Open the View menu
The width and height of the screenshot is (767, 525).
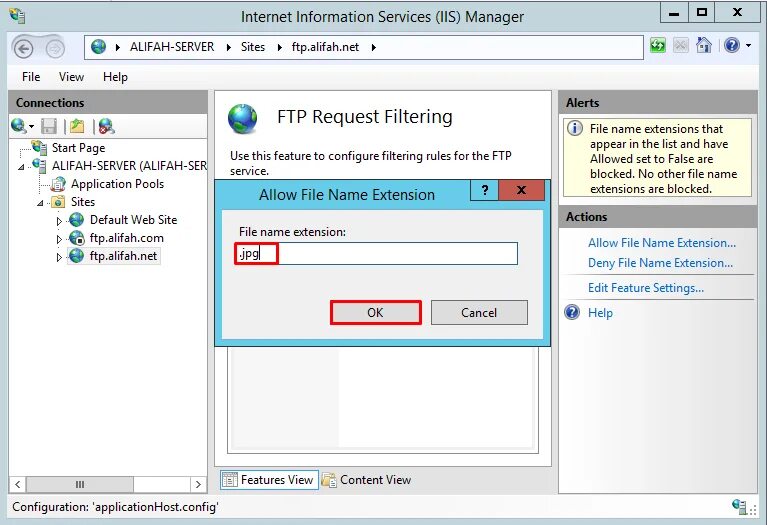71,77
